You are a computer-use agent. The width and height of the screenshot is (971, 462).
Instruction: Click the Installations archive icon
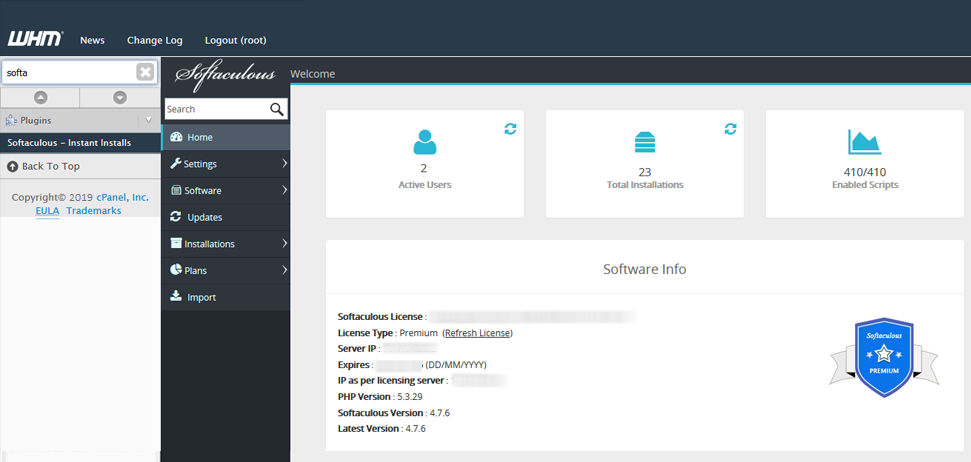[176, 243]
